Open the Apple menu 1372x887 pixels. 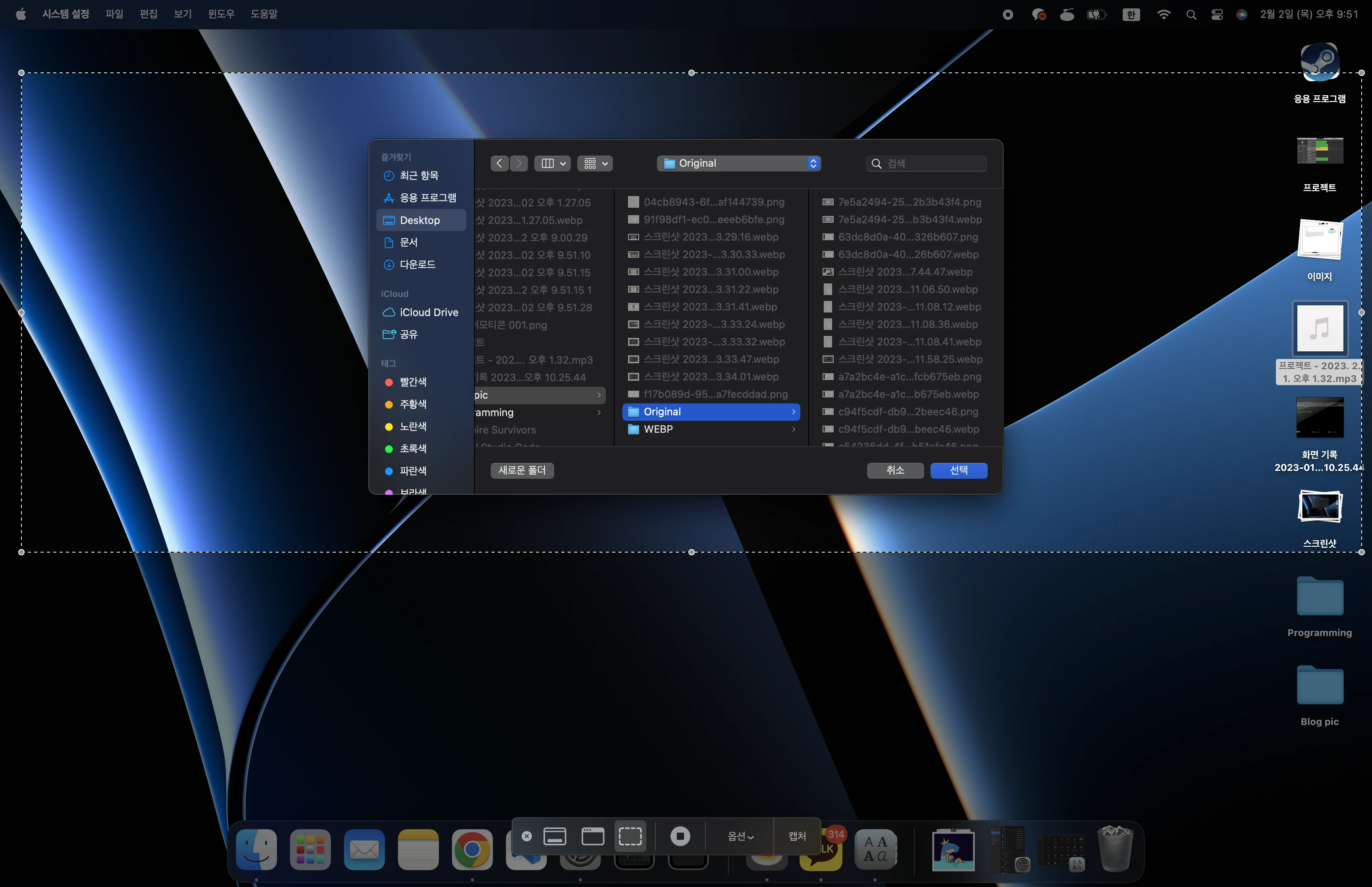(21, 14)
